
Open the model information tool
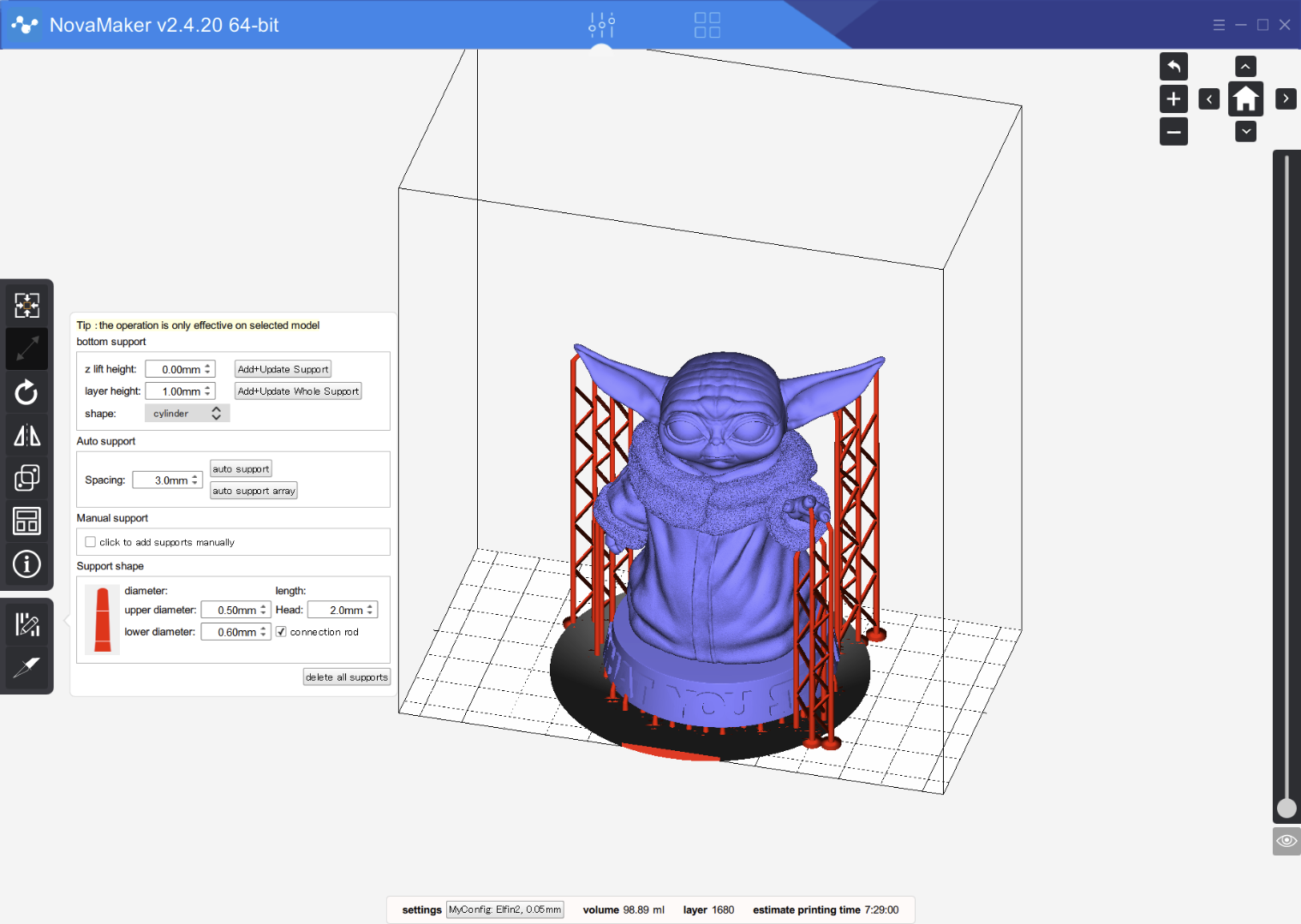pyautogui.click(x=27, y=564)
